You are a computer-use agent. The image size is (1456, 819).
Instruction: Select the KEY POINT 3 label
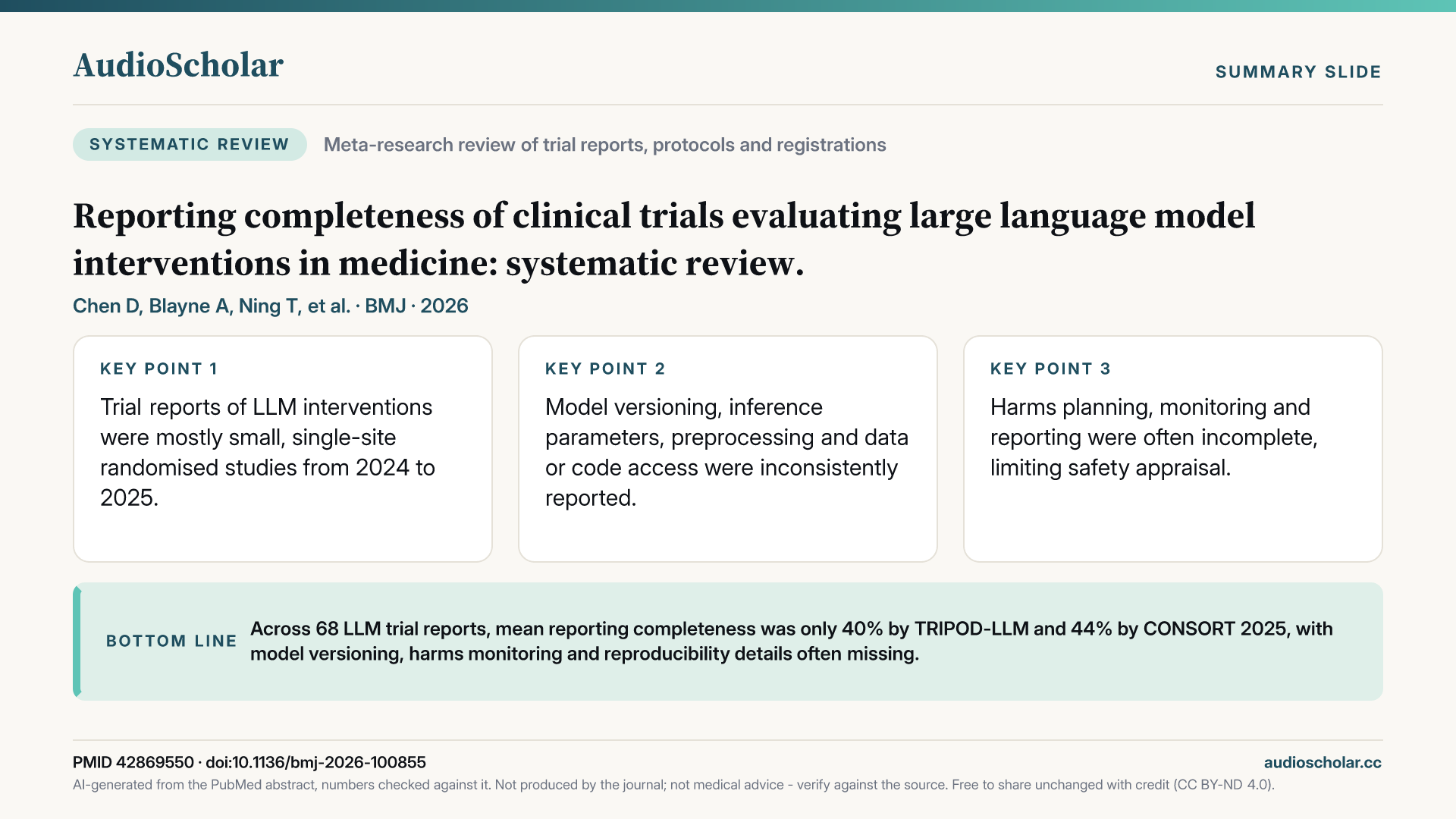(x=1050, y=369)
